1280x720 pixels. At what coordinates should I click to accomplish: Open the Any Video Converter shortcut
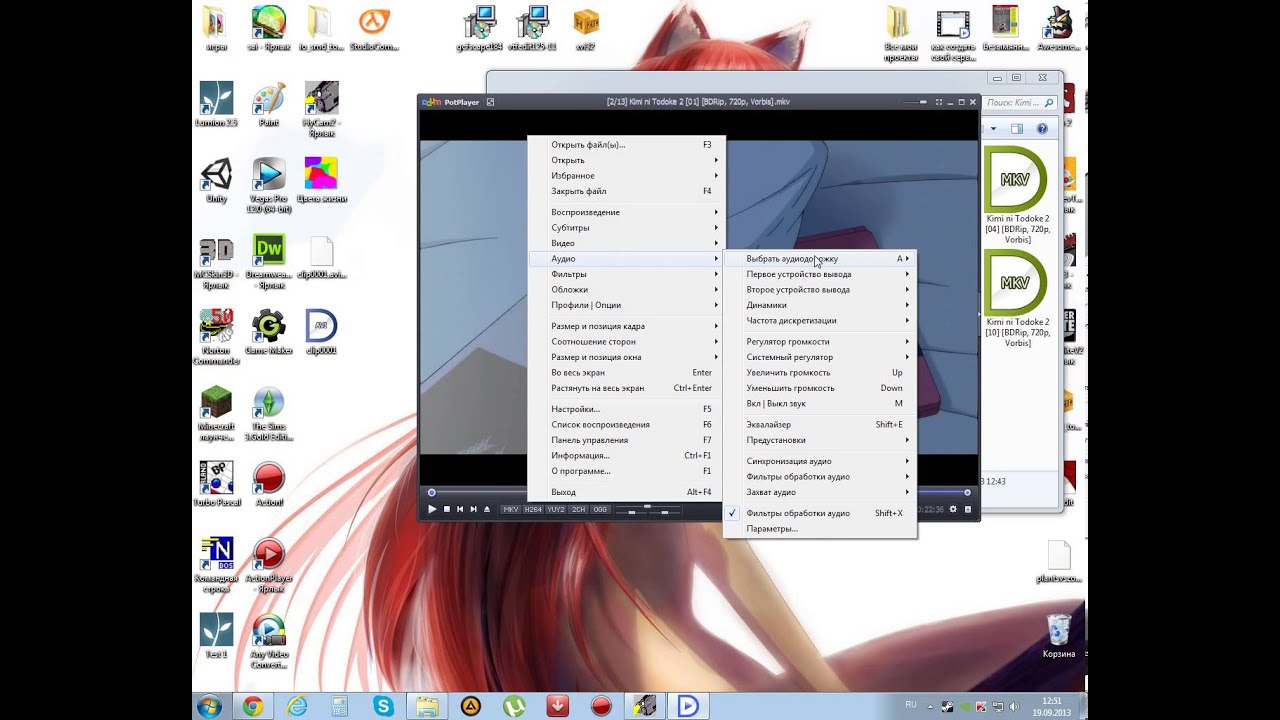[x=269, y=641]
